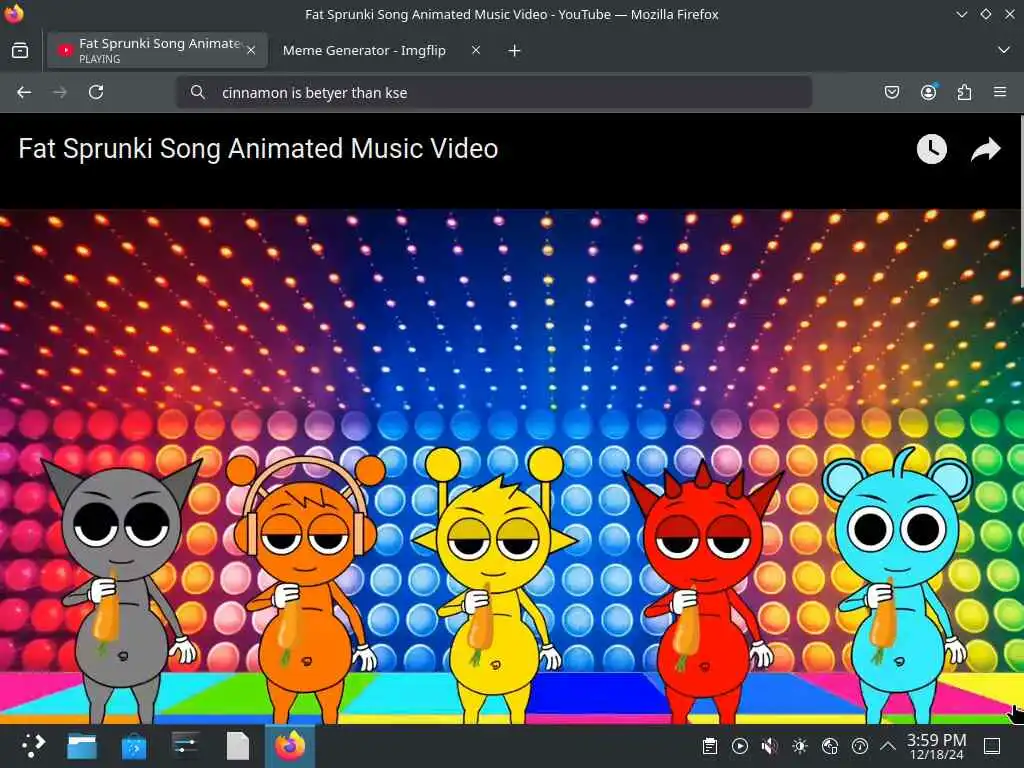Open the updates notifier tray icon
The height and width of the screenshot is (768, 1024).
pyautogui.click(x=860, y=746)
